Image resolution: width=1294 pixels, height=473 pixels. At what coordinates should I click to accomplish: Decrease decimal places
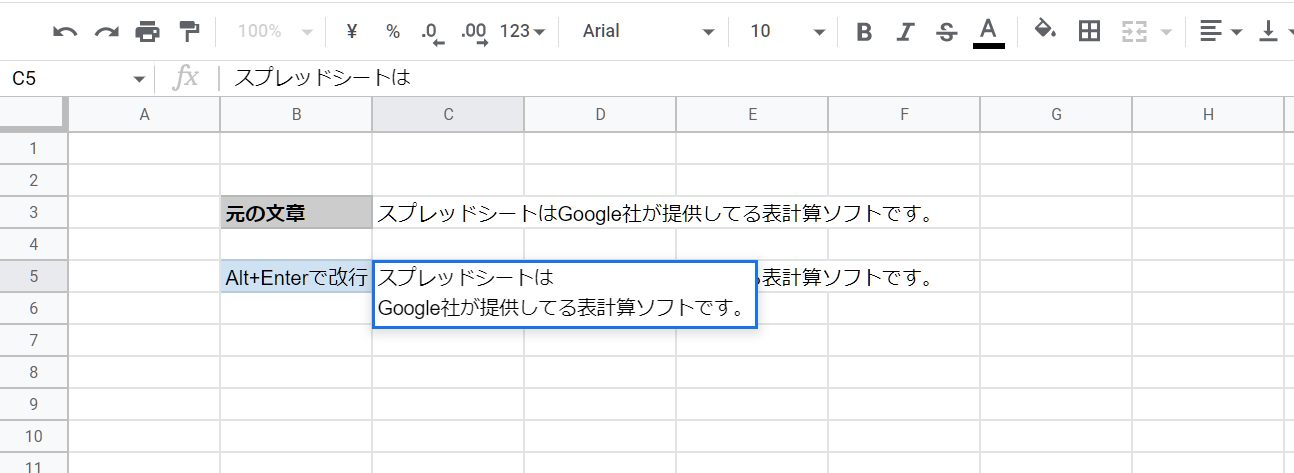click(431, 33)
